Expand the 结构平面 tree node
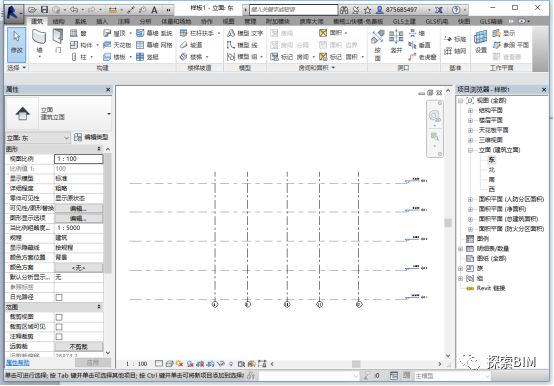Viewport: 554px width, 386px height. tap(470, 111)
